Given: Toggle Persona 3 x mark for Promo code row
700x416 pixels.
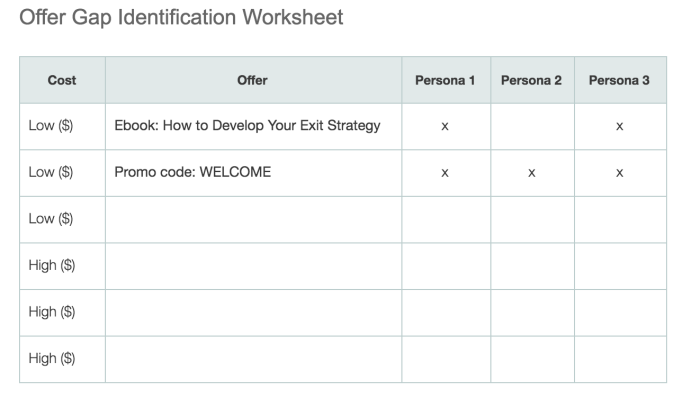Looking at the screenshot, I should (x=620, y=173).
